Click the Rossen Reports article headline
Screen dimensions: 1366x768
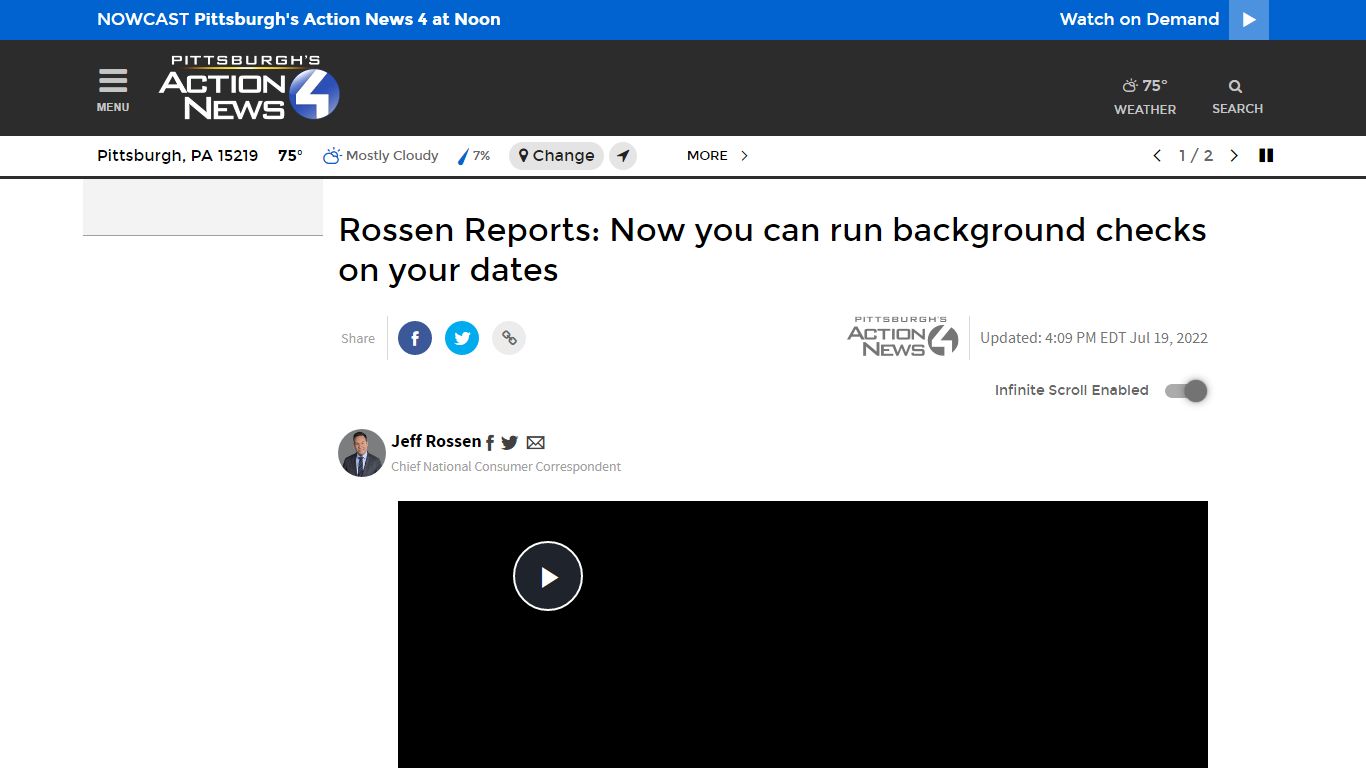point(772,250)
